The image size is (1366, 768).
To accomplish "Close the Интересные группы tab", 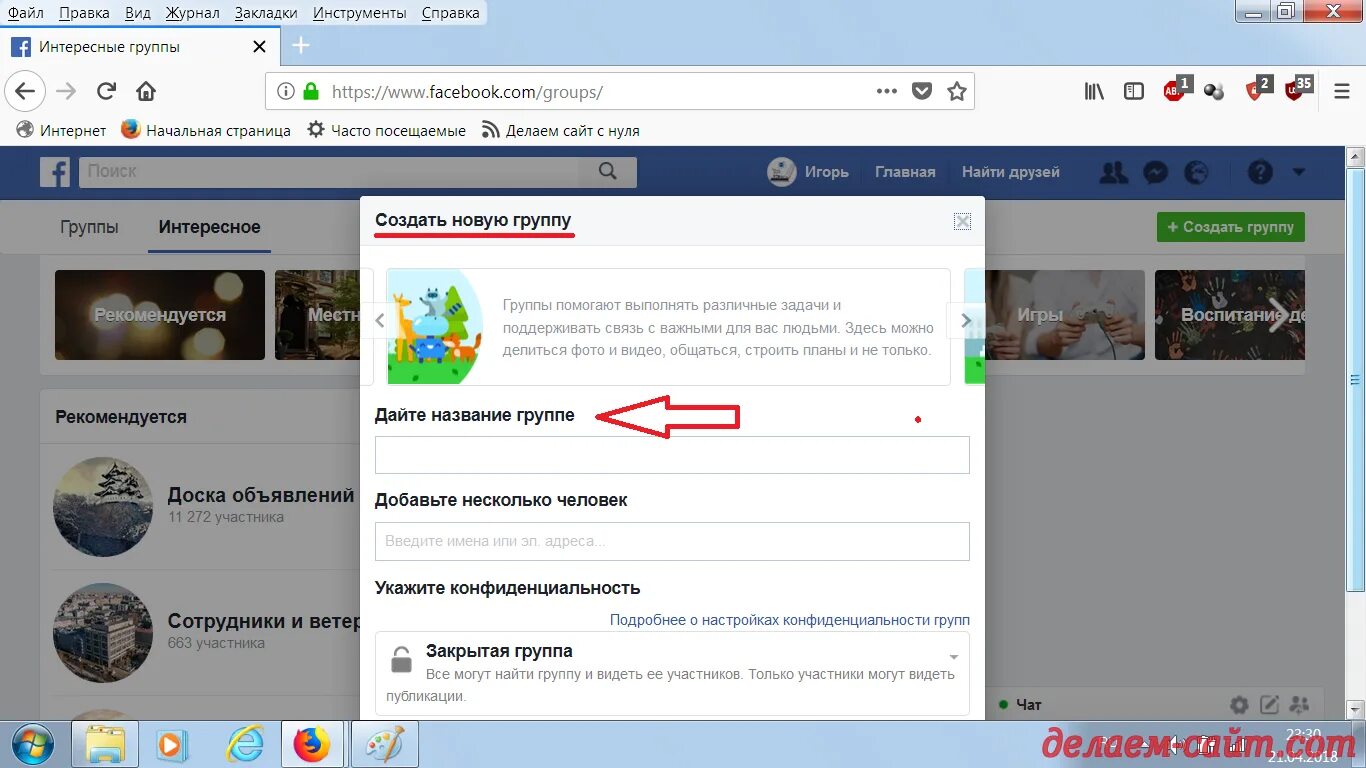I will pos(260,47).
